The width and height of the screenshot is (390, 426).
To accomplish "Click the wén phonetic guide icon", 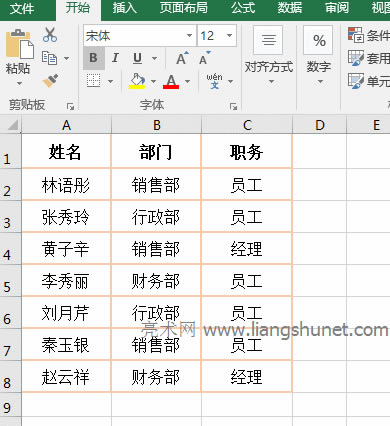I will [215, 81].
